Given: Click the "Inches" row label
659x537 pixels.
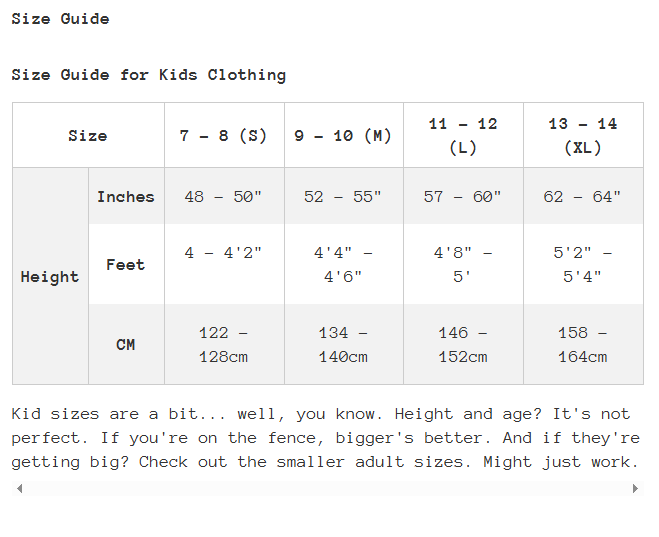Looking at the screenshot, I should [x=126, y=197].
